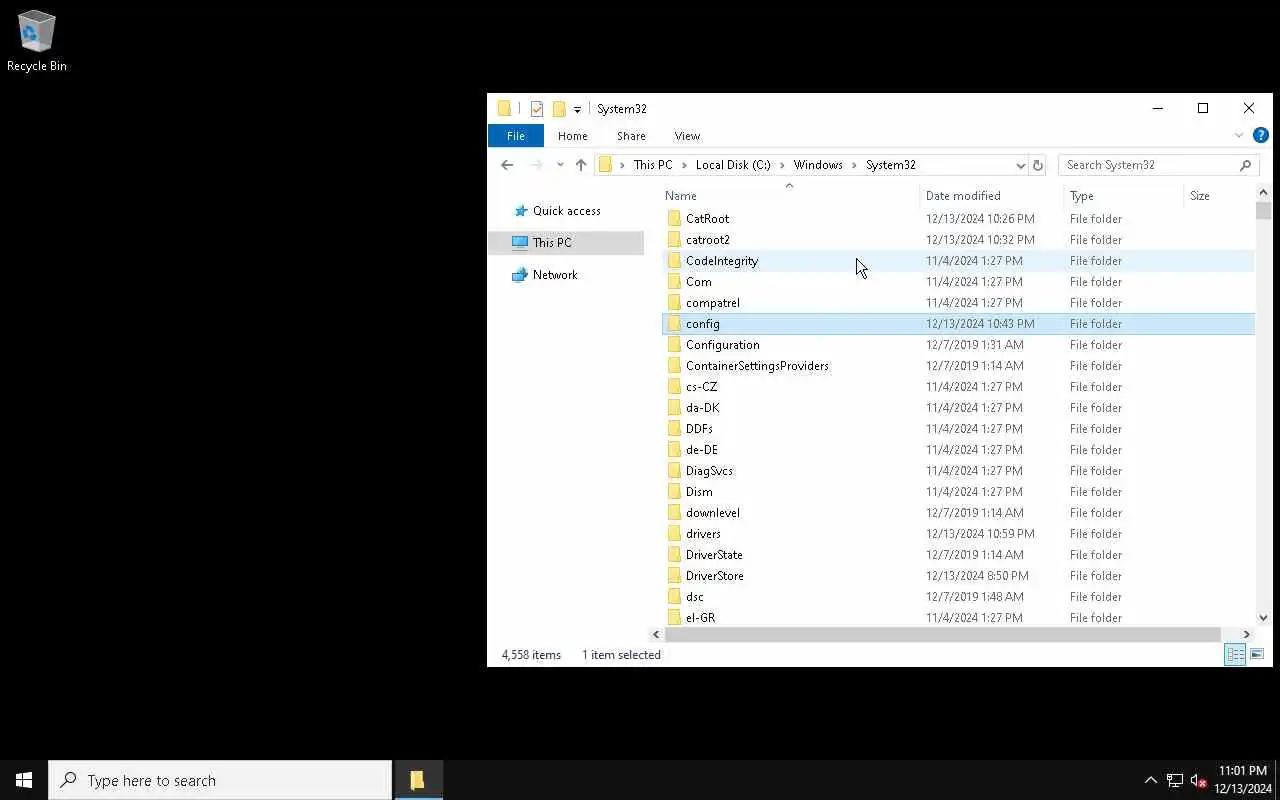The height and width of the screenshot is (800, 1280).
Task: Select the da-DK folder icon
Action: (675, 408)
